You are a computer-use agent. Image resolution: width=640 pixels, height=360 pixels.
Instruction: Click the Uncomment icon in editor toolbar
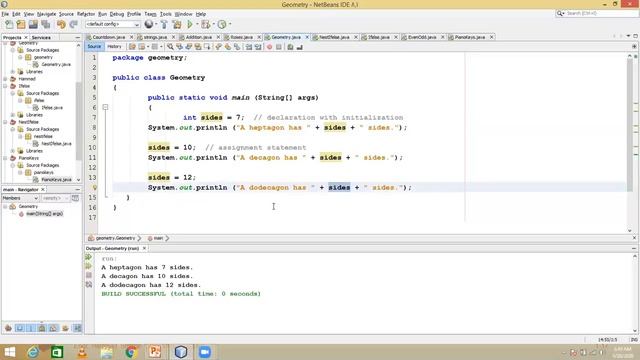pyautogui.click(x=300, y=47)
